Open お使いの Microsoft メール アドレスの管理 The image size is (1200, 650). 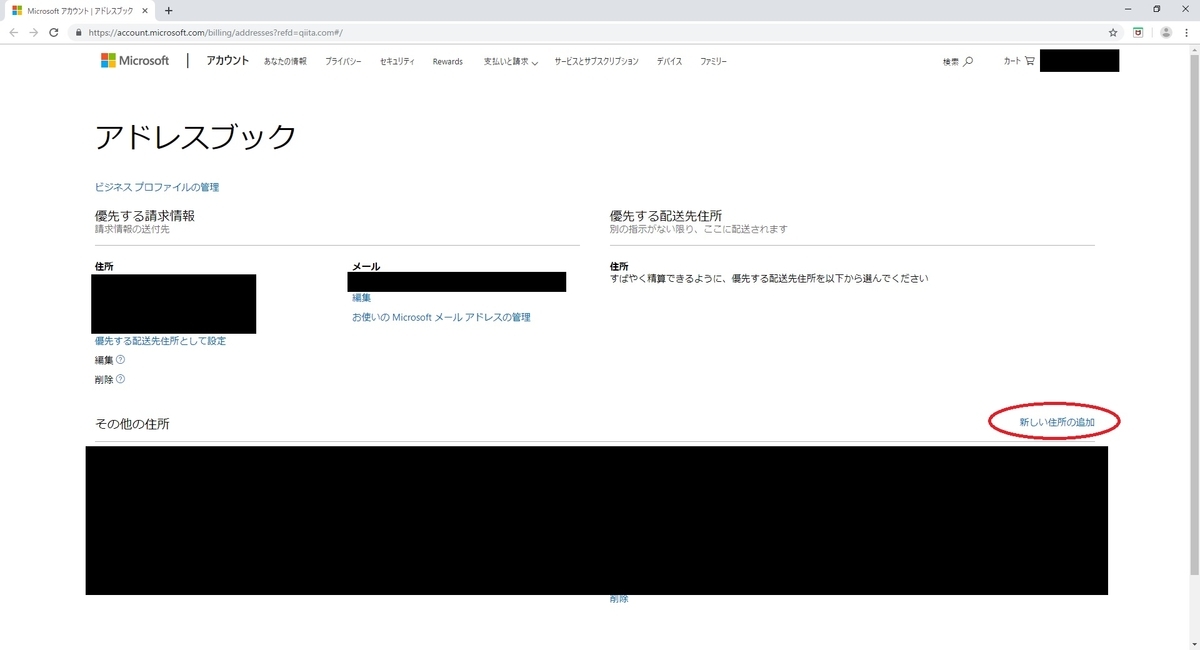[442, 316]
